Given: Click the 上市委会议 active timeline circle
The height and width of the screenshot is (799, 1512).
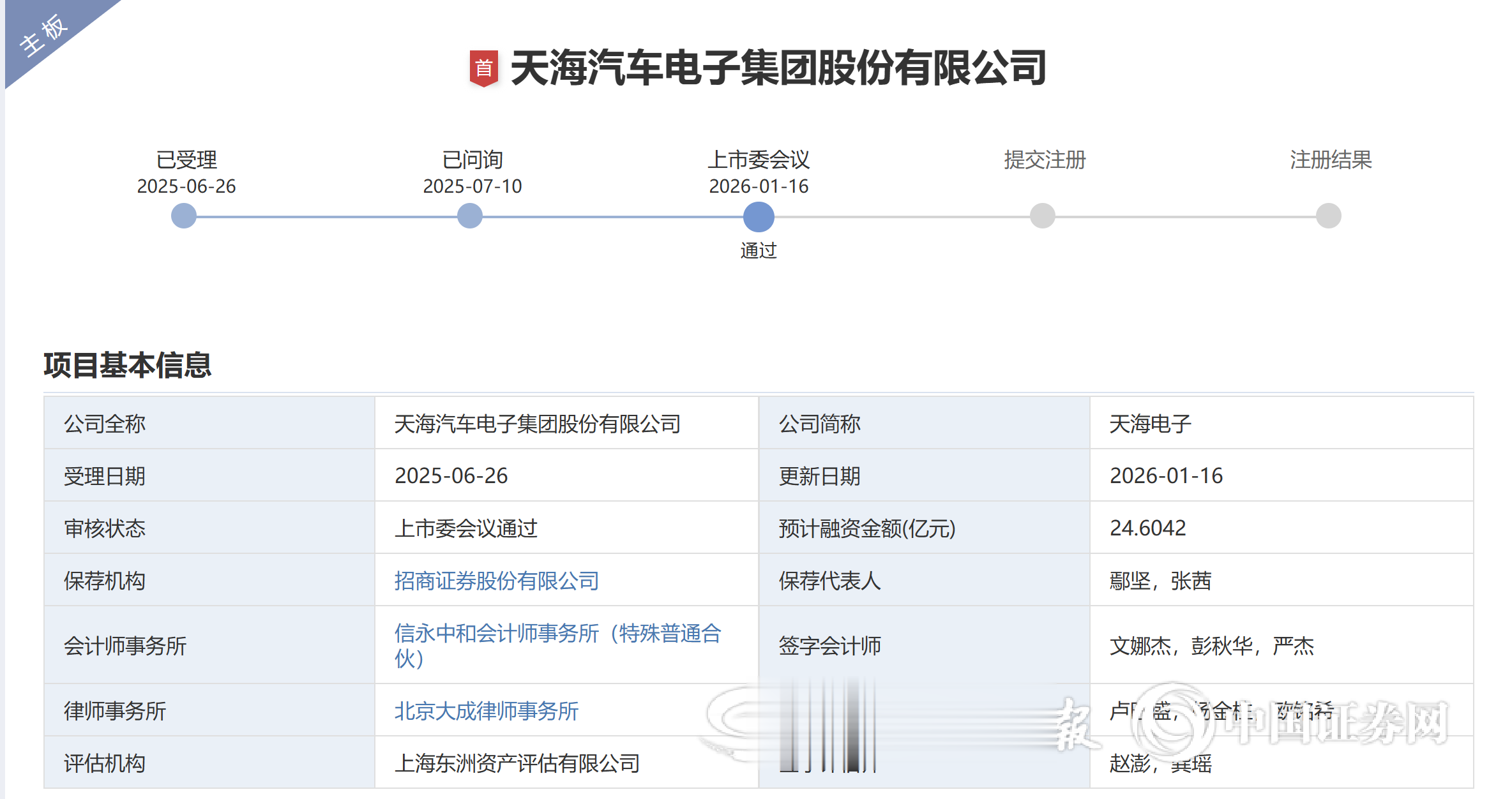Looking at the screenshot, I should coord(759,216).
